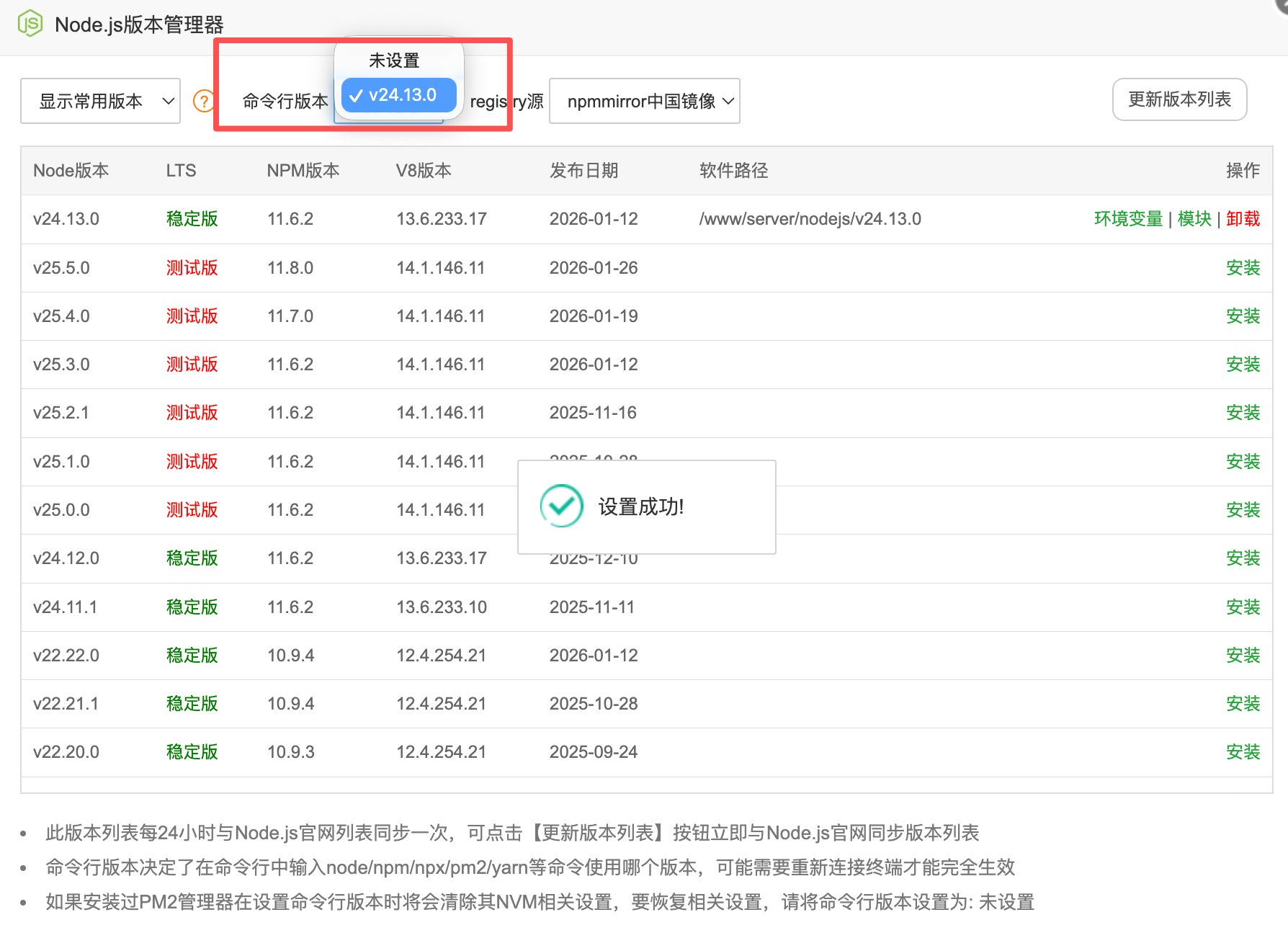Click the 发布日期 column header

tap(583, 171)
